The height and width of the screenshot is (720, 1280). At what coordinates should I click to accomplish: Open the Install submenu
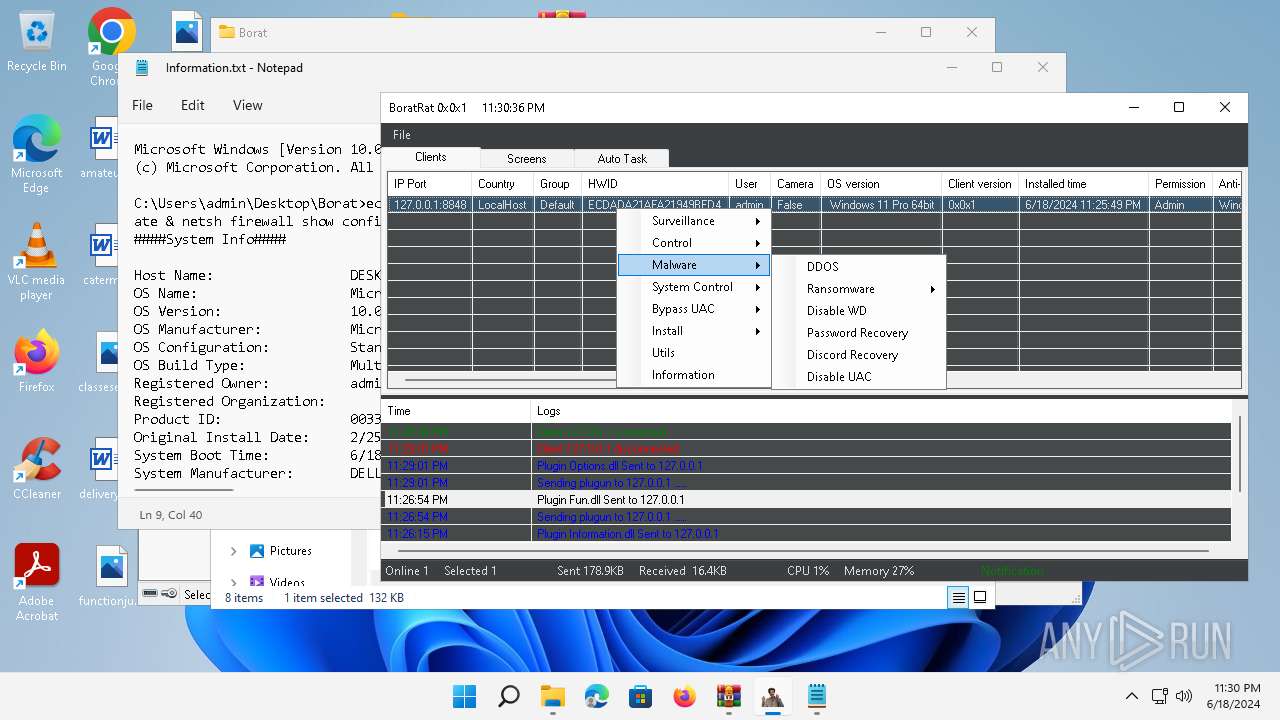pos(694,331)
